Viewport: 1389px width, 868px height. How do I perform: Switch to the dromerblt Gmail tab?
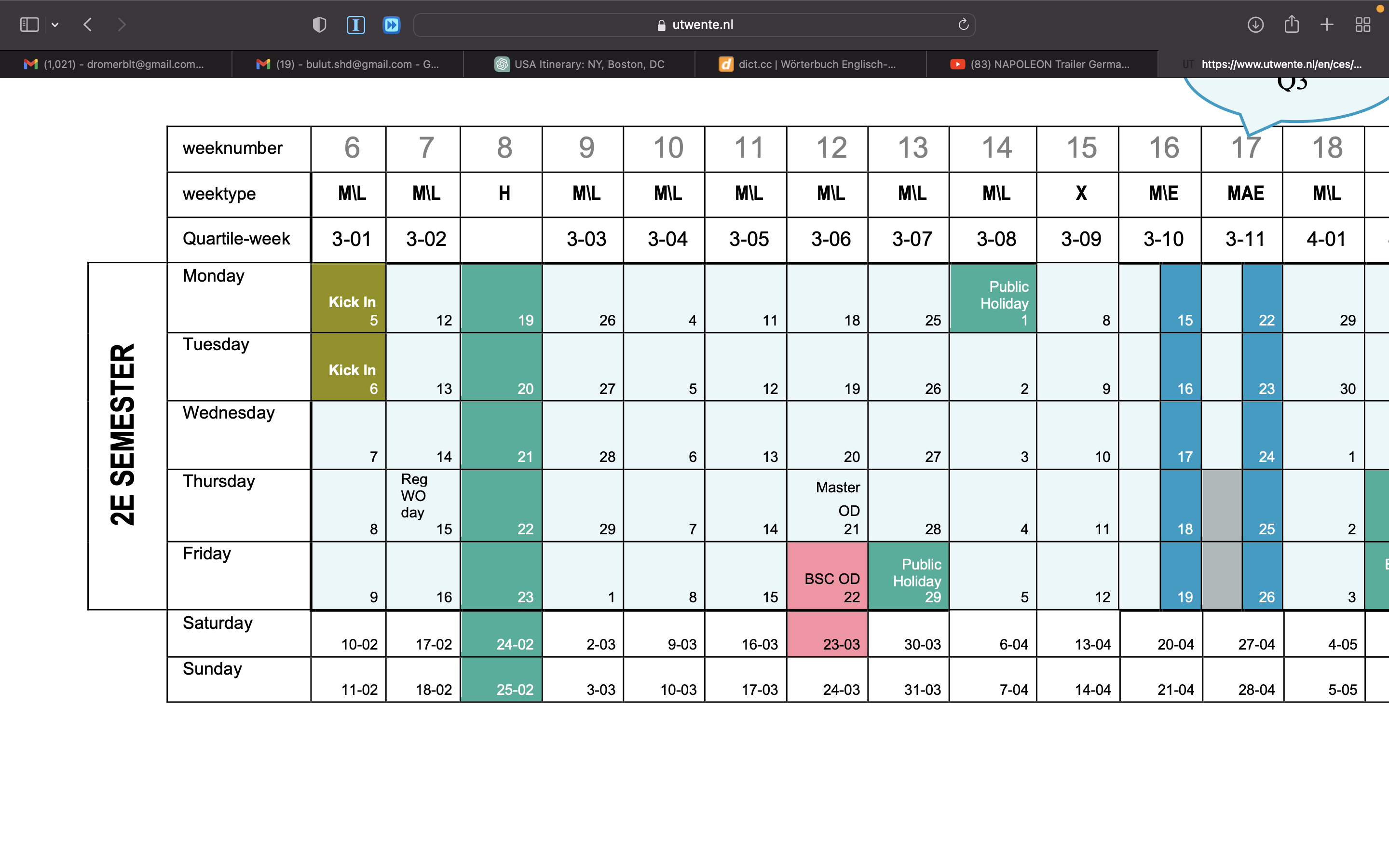click(x=115, y=64)
